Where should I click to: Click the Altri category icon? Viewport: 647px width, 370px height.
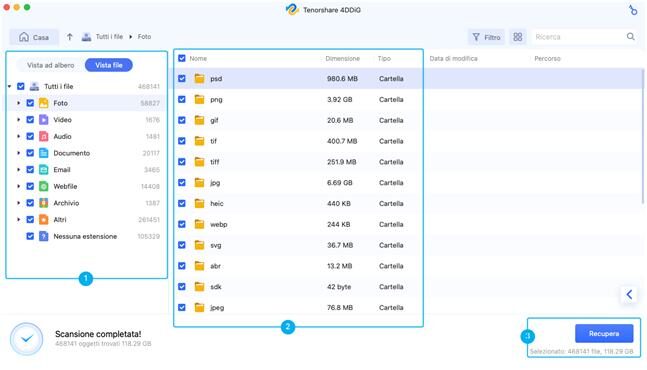click(x=43, y=219)
